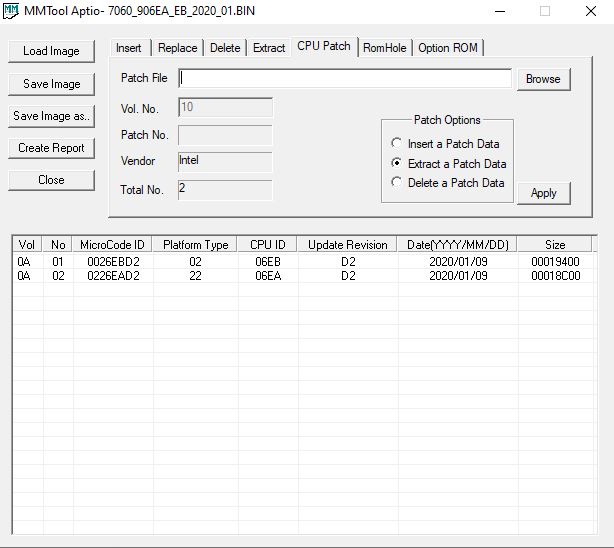Click the Update Revision column header
The height and width of the screenshot is (548, 614).
(x=348, y=245)
